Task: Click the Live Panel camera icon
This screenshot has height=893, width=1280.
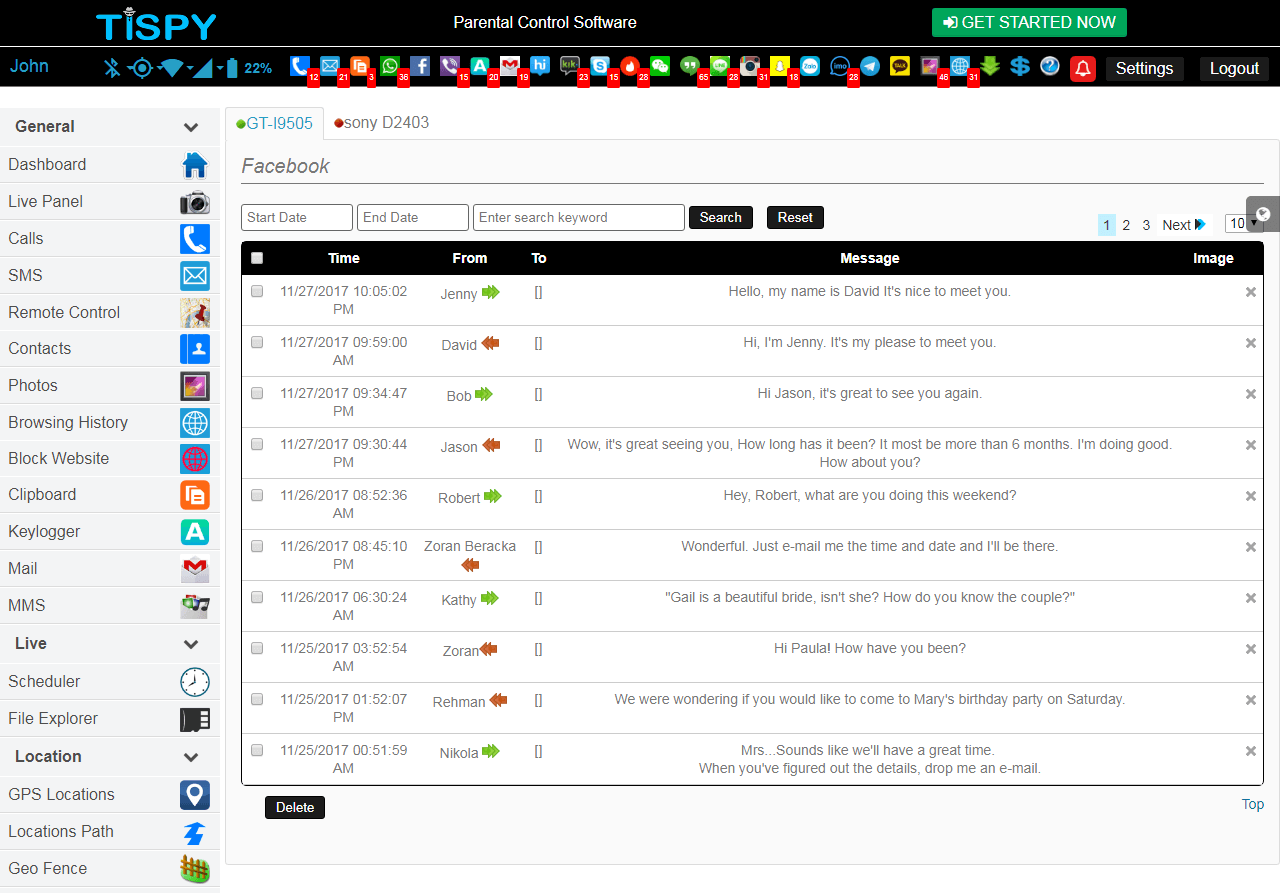Action: (195, 202)
